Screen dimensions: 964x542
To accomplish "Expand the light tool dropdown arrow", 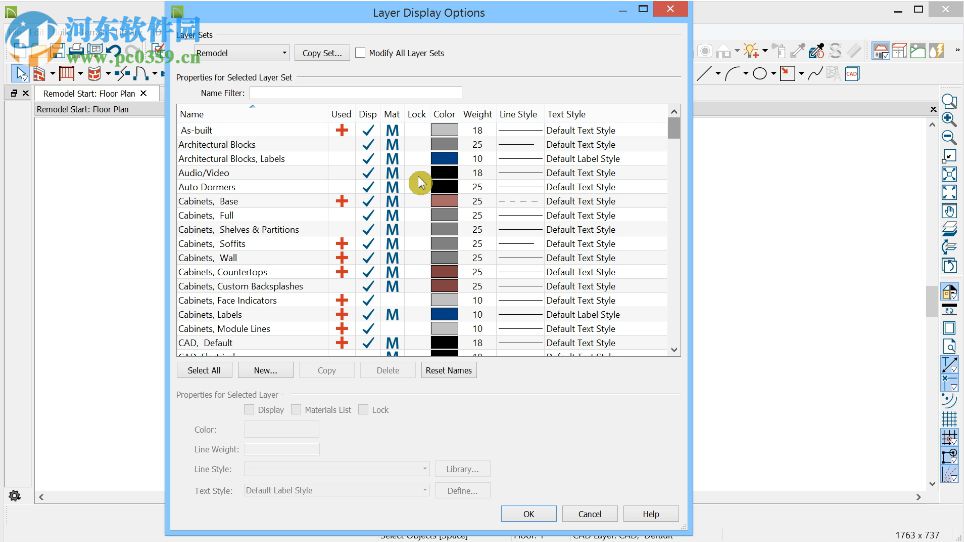I will pos(765,52).
